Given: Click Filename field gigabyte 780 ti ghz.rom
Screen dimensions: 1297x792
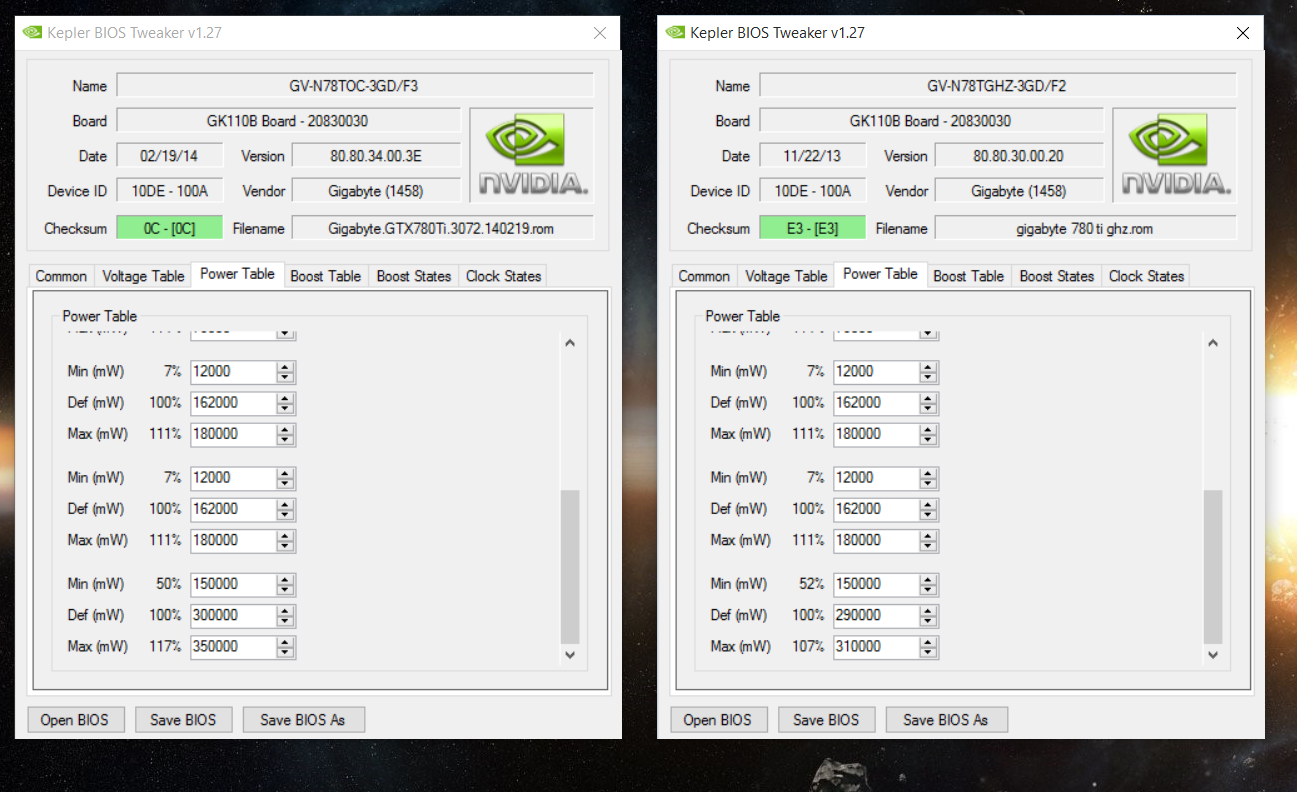Looking at the screenshot, I should click(x=1085, y=228).
